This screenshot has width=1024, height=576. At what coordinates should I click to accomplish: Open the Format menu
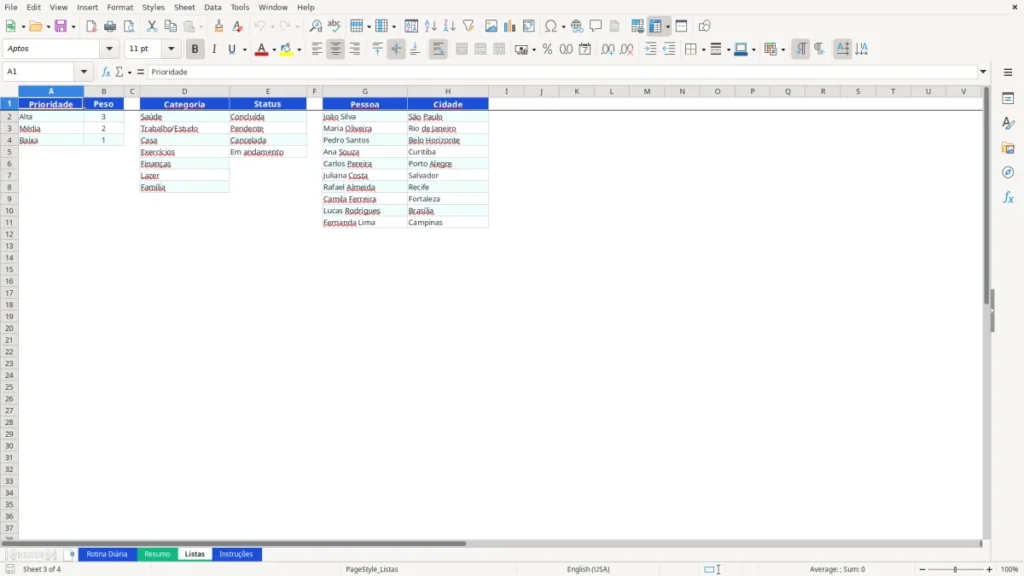[120, 7]
